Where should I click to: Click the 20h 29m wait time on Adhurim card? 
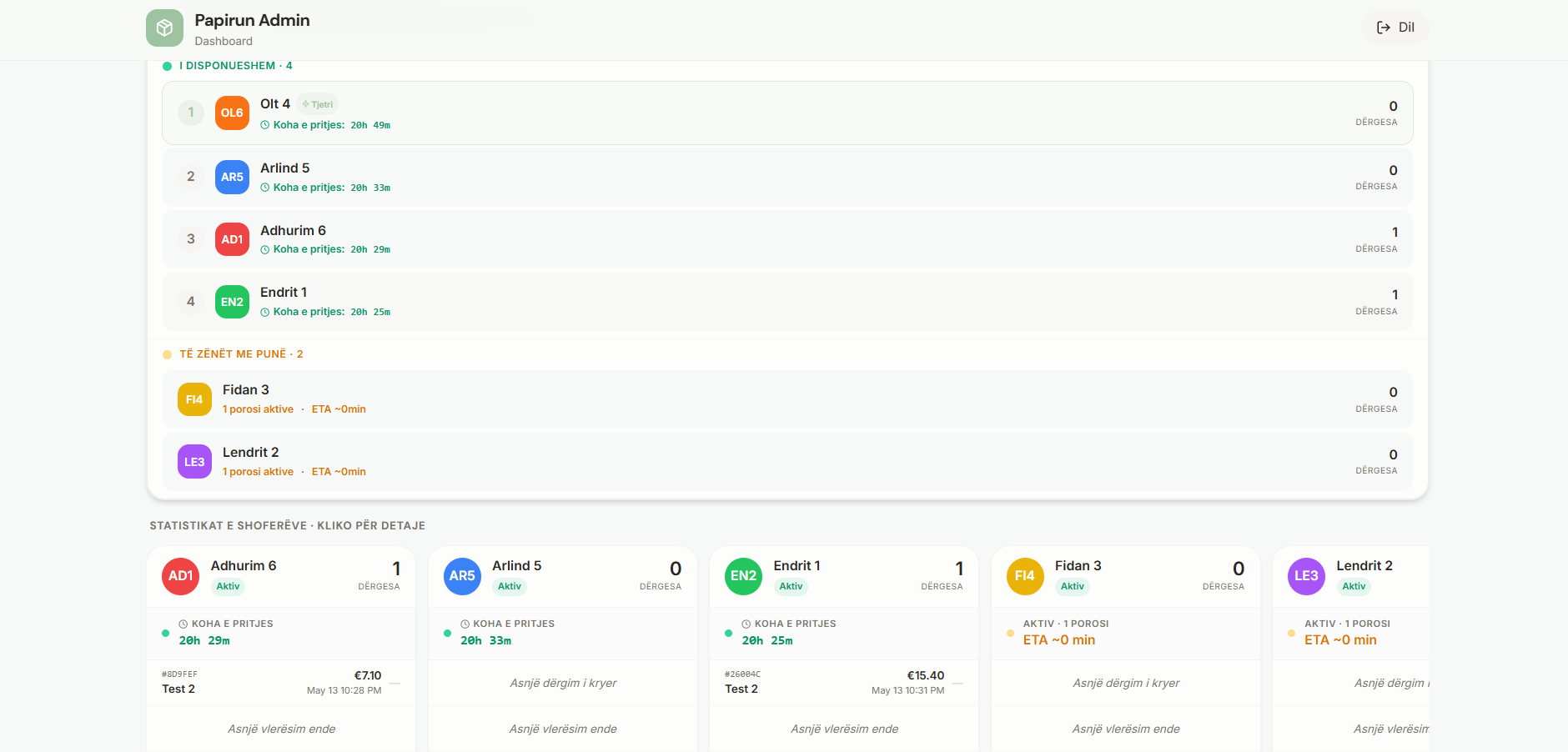[204, 641]
